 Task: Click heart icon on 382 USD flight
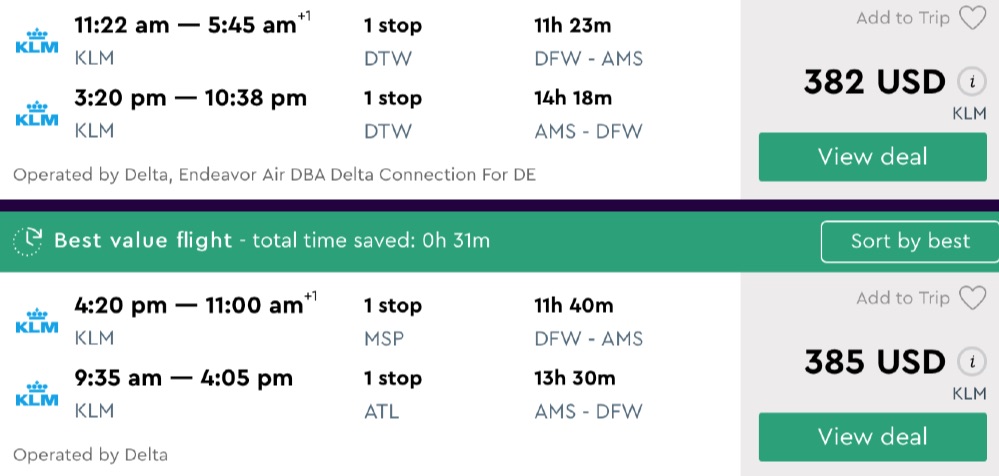tap(972, 18)
